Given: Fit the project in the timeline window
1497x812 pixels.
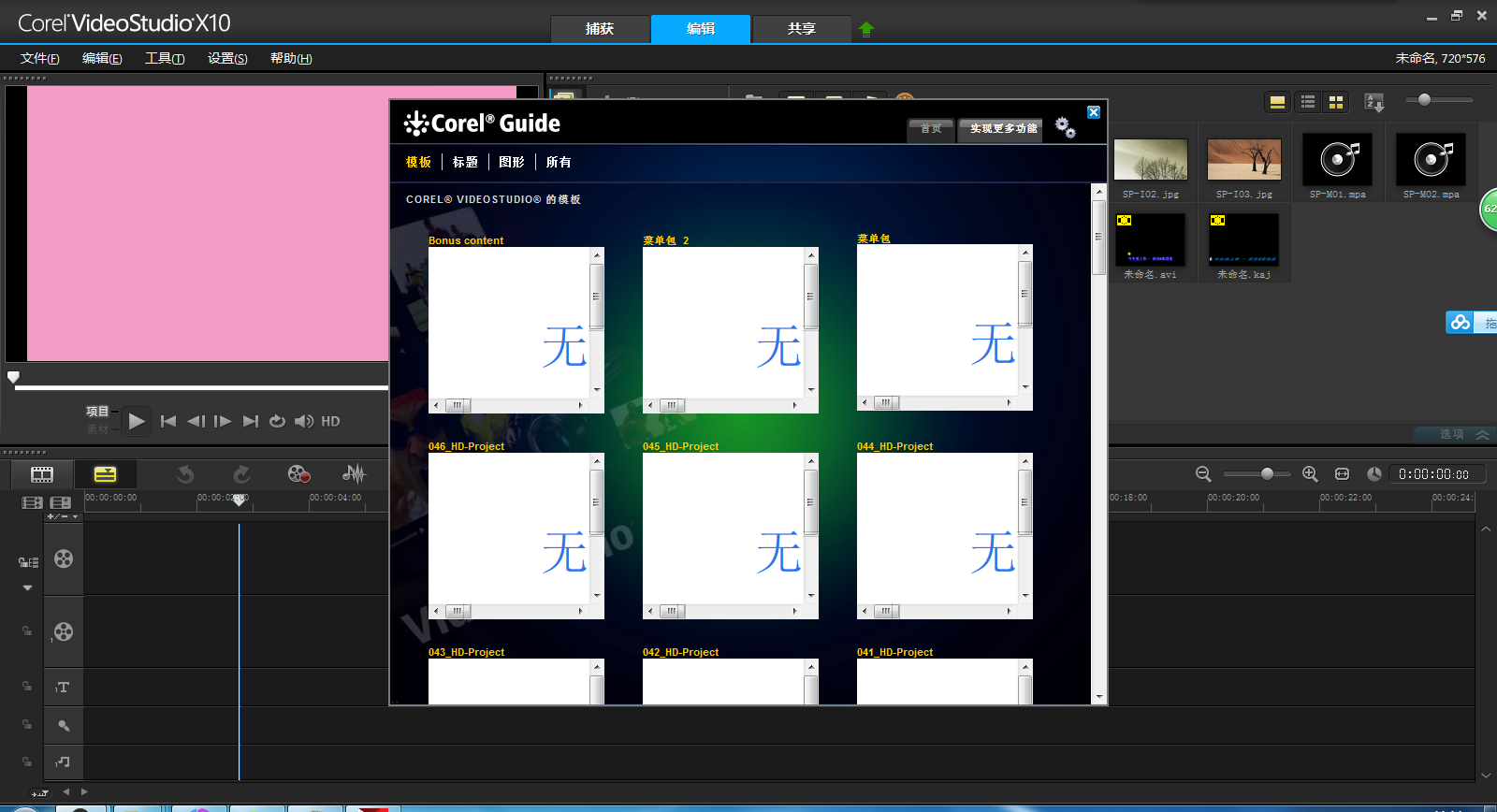Looking at the screenshot, I should [x=1342, y=474].
